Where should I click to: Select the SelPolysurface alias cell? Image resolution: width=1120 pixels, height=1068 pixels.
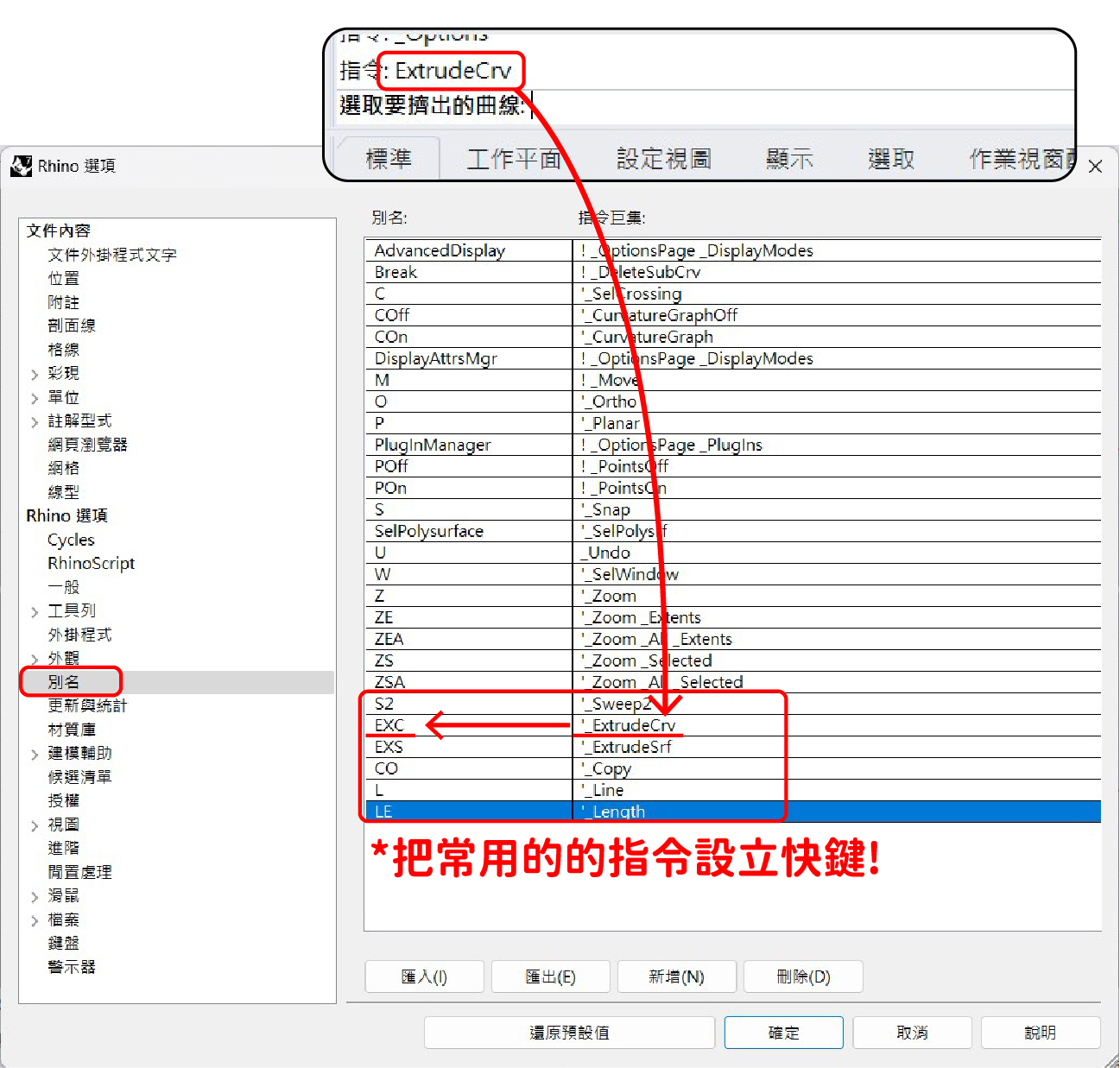pyautogui.click(x=468, y=531)
